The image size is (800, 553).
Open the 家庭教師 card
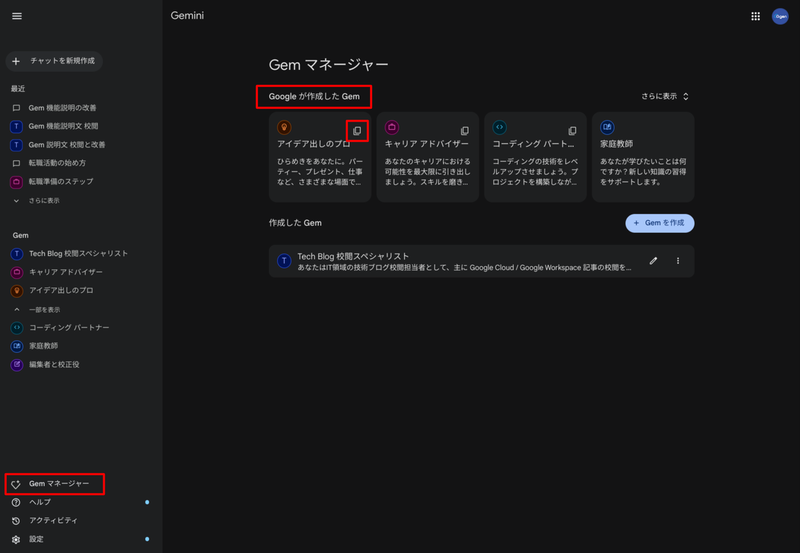643,157
